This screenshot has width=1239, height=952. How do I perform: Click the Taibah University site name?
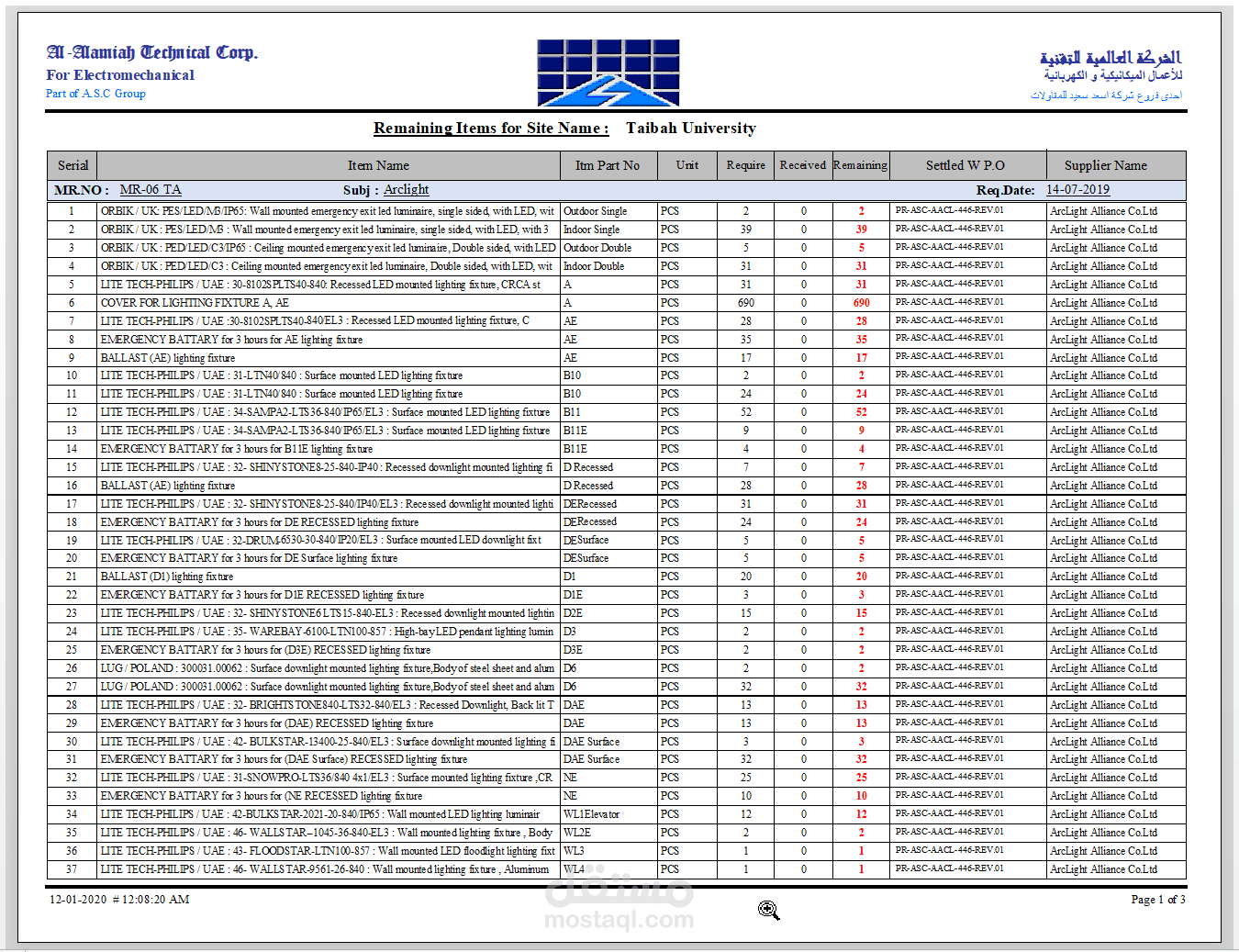[x=691, y=129]
